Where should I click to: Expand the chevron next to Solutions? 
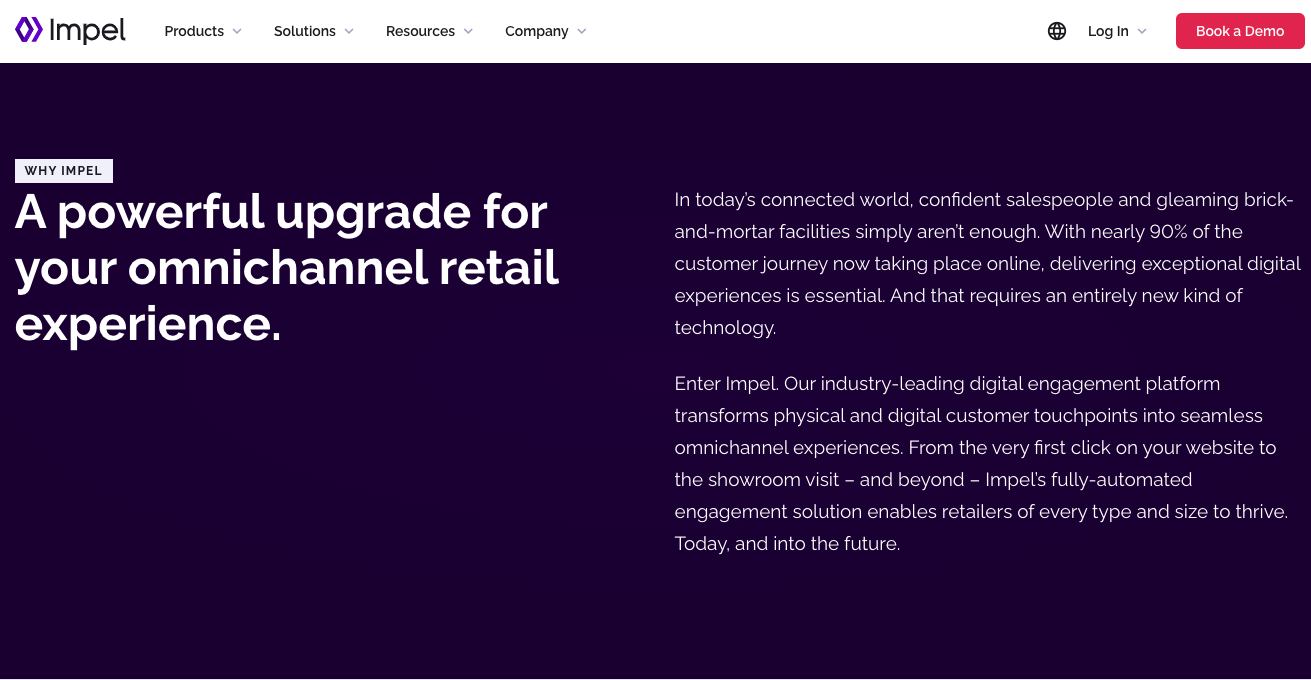(x=349, y=31)
